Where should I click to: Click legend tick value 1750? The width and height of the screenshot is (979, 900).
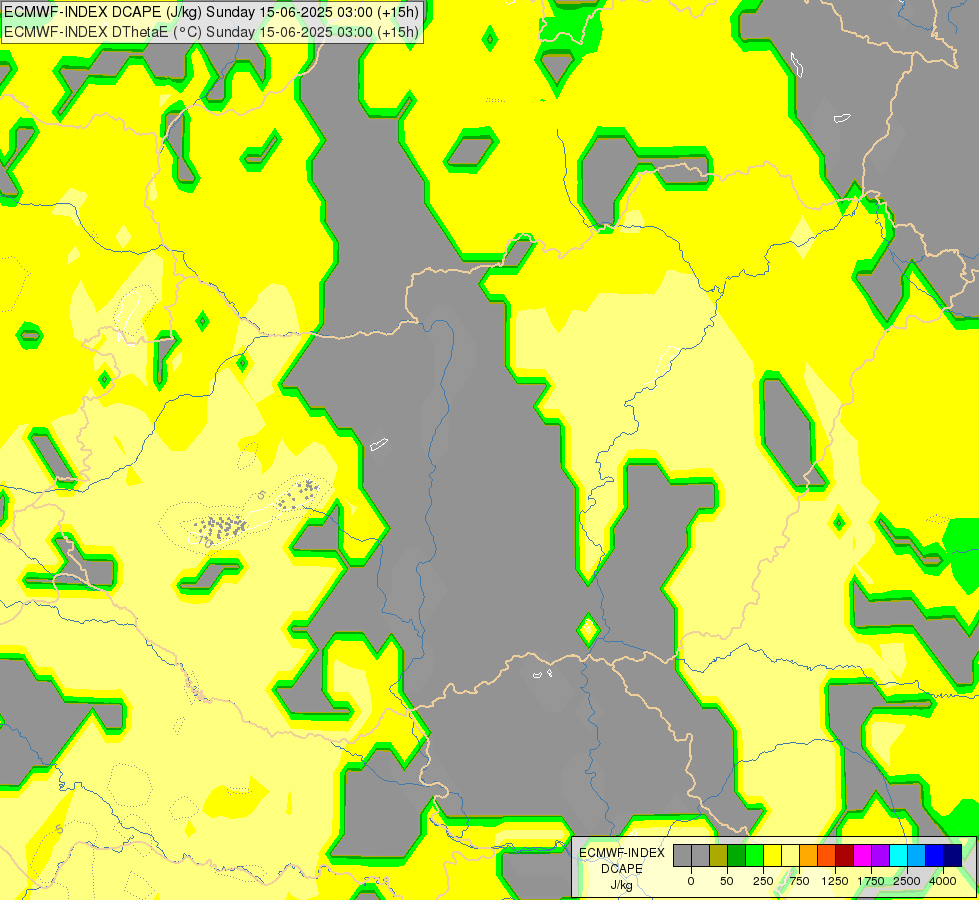click(x=871, y=881)
